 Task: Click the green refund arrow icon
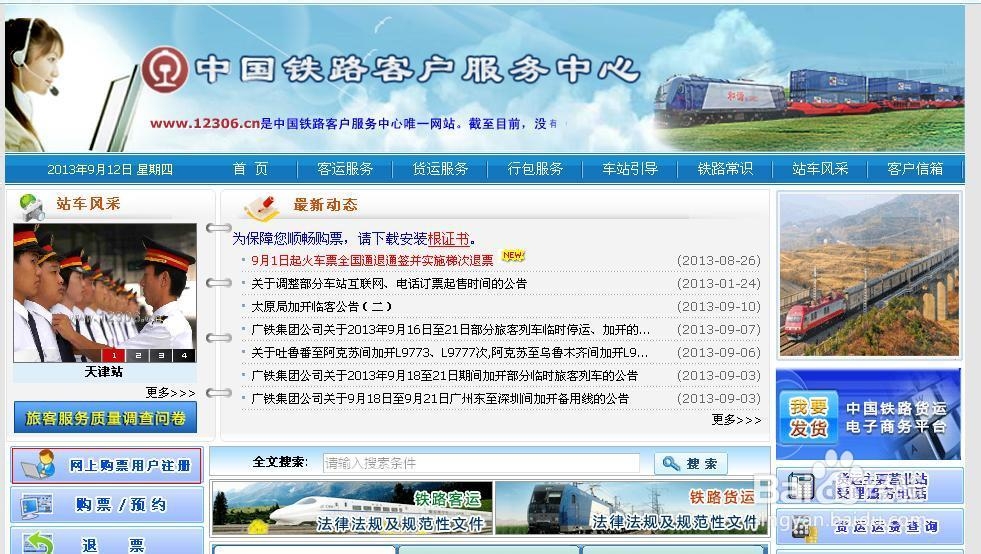[37, 543]
